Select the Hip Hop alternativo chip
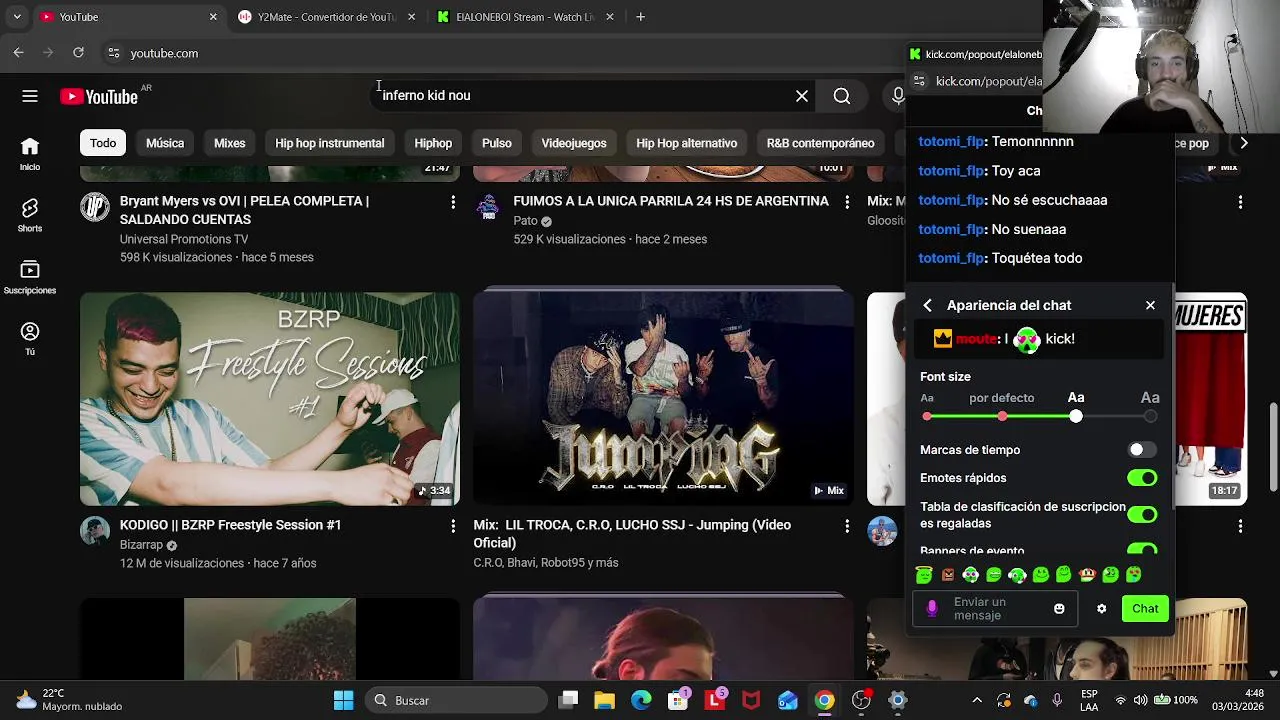The image size is (1280, 720). (x=687, y=143)
